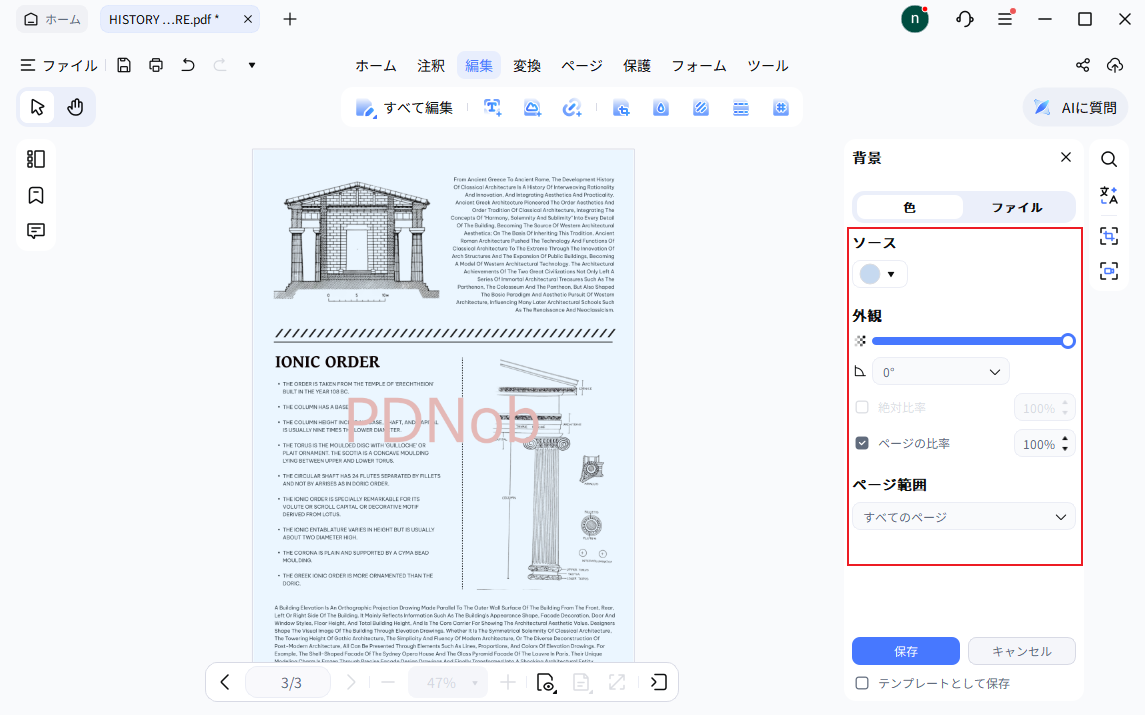Click the background icon in toolbar
Screen dimensions: 1145x715
tap(701, 108)
